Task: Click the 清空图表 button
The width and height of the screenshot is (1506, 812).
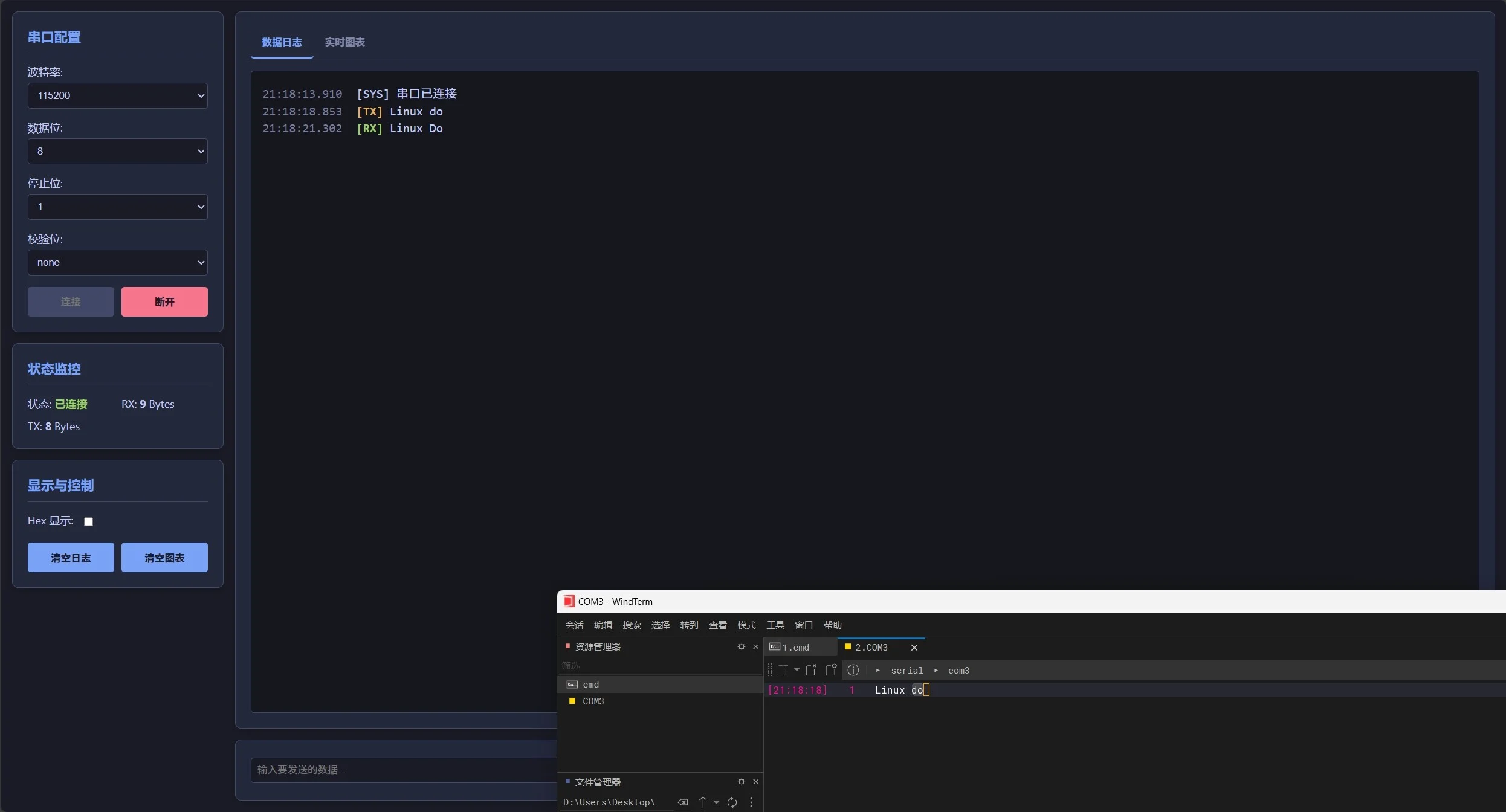Action: click(x=164, y=557)
